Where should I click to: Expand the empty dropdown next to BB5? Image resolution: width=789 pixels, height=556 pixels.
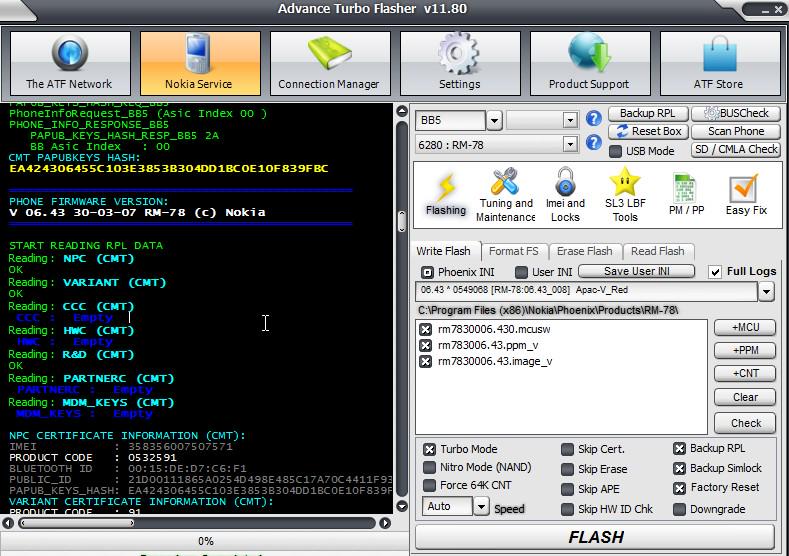[570, 120]
